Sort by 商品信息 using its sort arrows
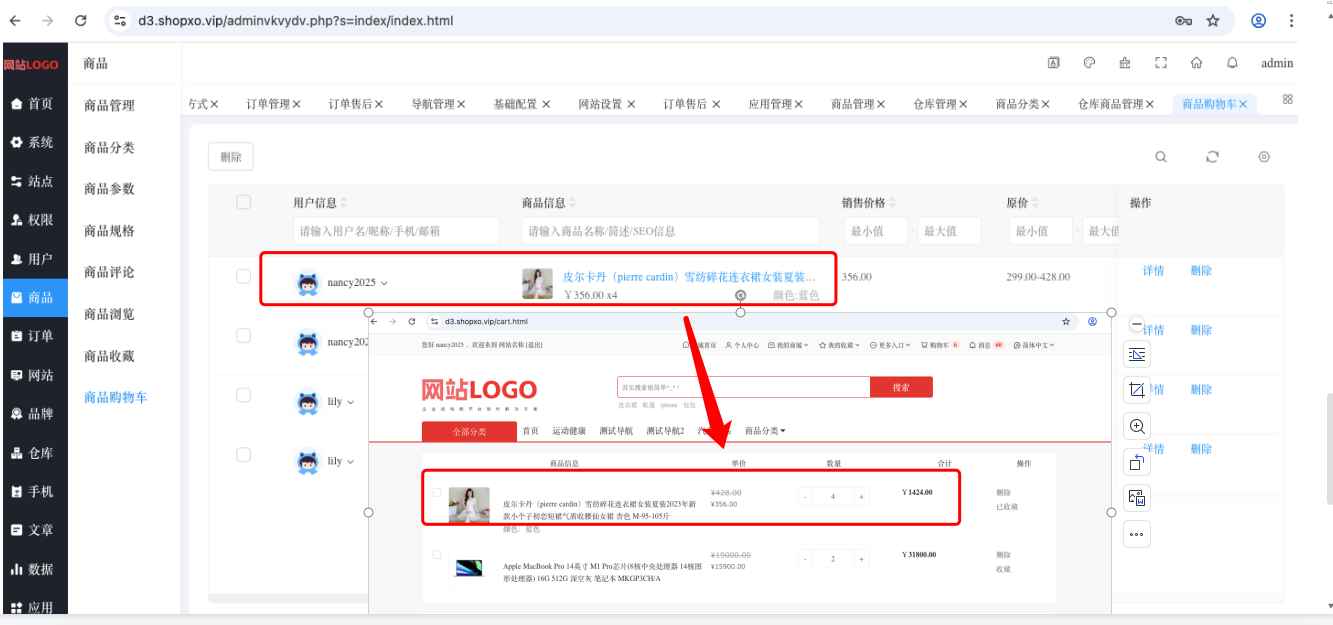 573,203
